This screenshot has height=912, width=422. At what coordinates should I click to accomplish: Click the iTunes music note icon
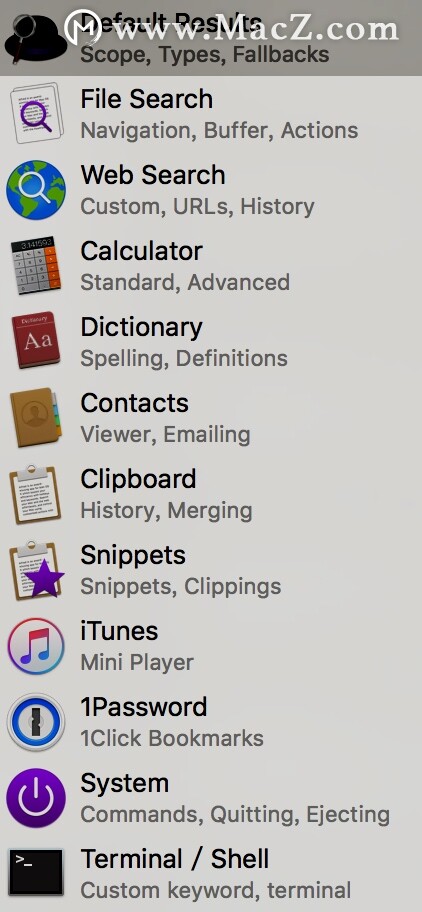click(36, 646)
